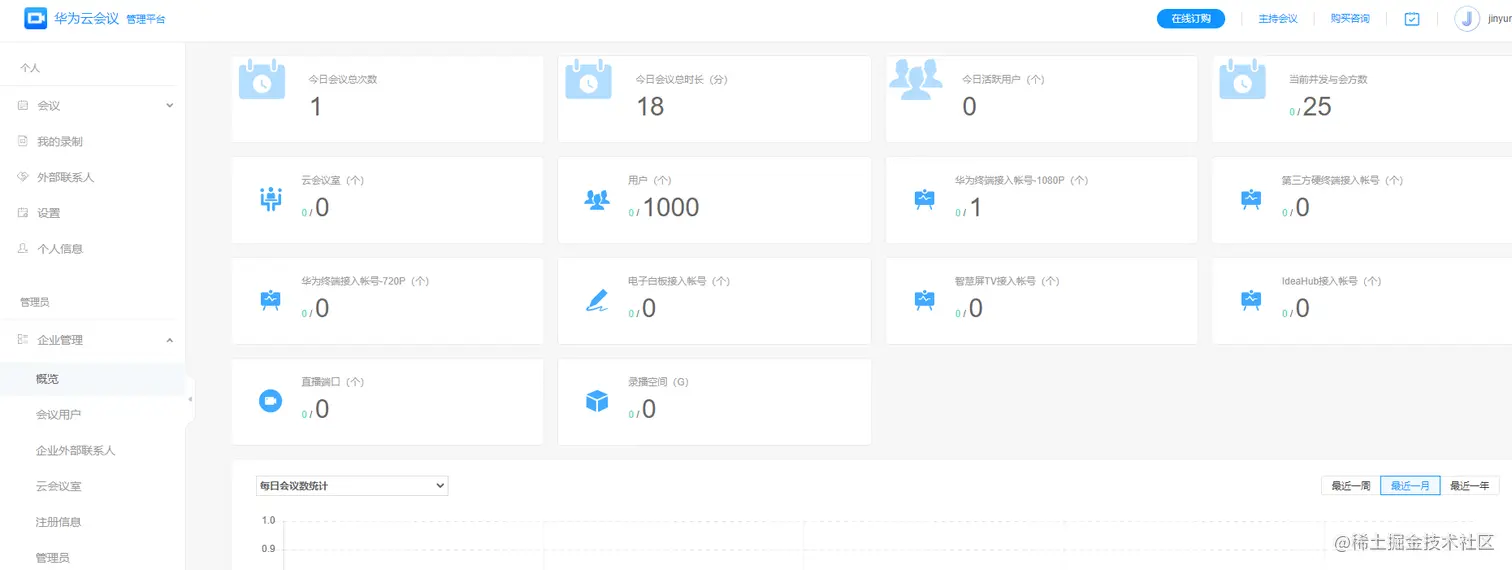The width and height of the screenshot is (1512, 570).
Task: Expand the 会议 menu chevron
Action: 169,105
